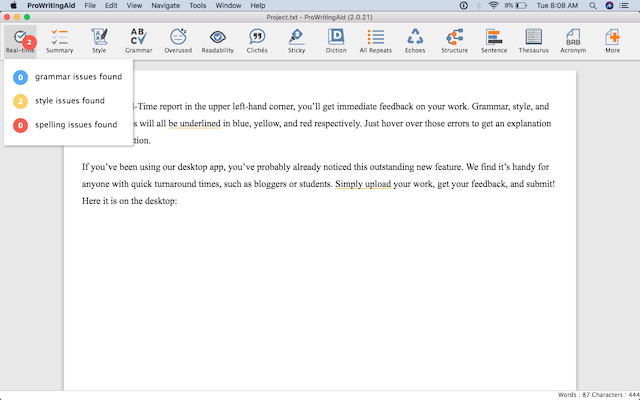This screenshot has height=400, width=640.
Task: Click the blue grammar issues count circle
Action: pos(20,77)
